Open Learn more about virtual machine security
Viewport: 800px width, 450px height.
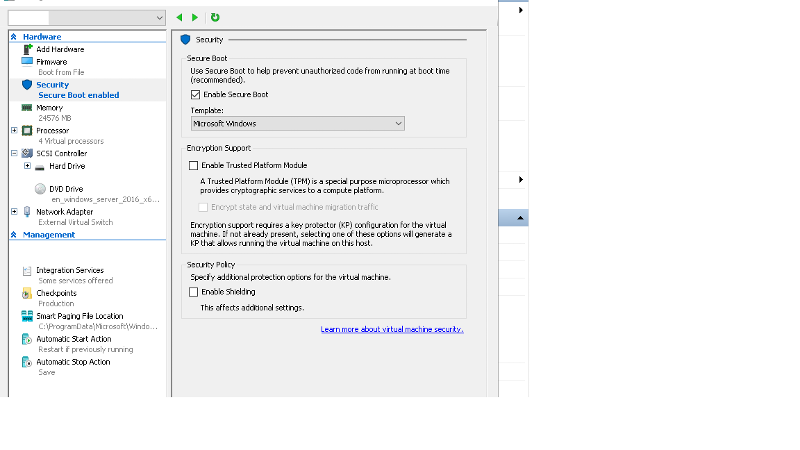tap(392, 329)
